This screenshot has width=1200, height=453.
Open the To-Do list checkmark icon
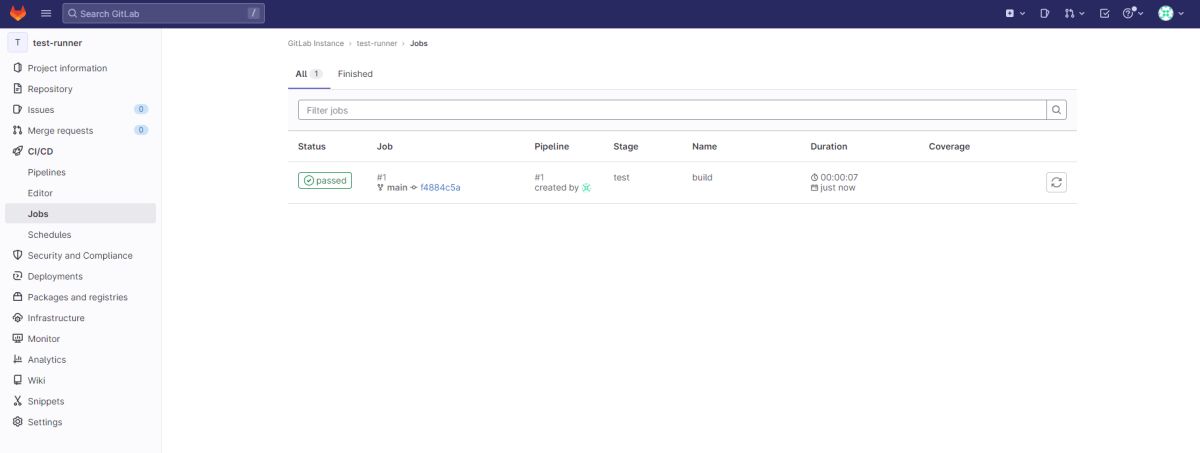[x=1104, y=13]
